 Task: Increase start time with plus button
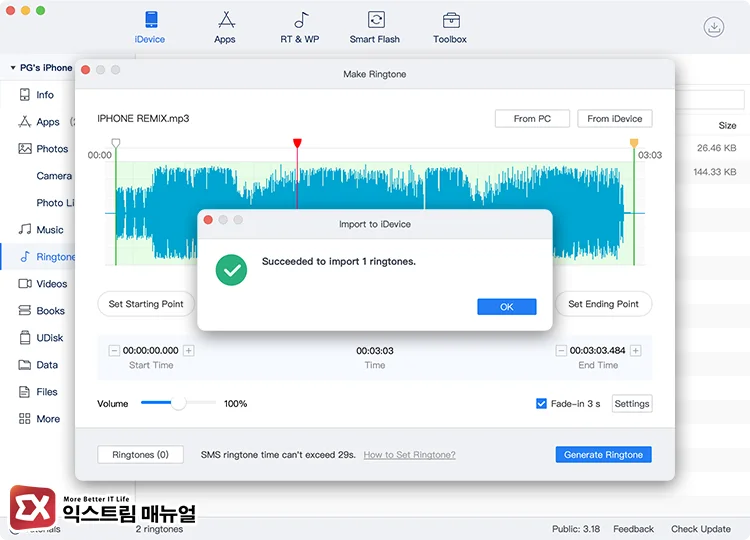[189, 351]
